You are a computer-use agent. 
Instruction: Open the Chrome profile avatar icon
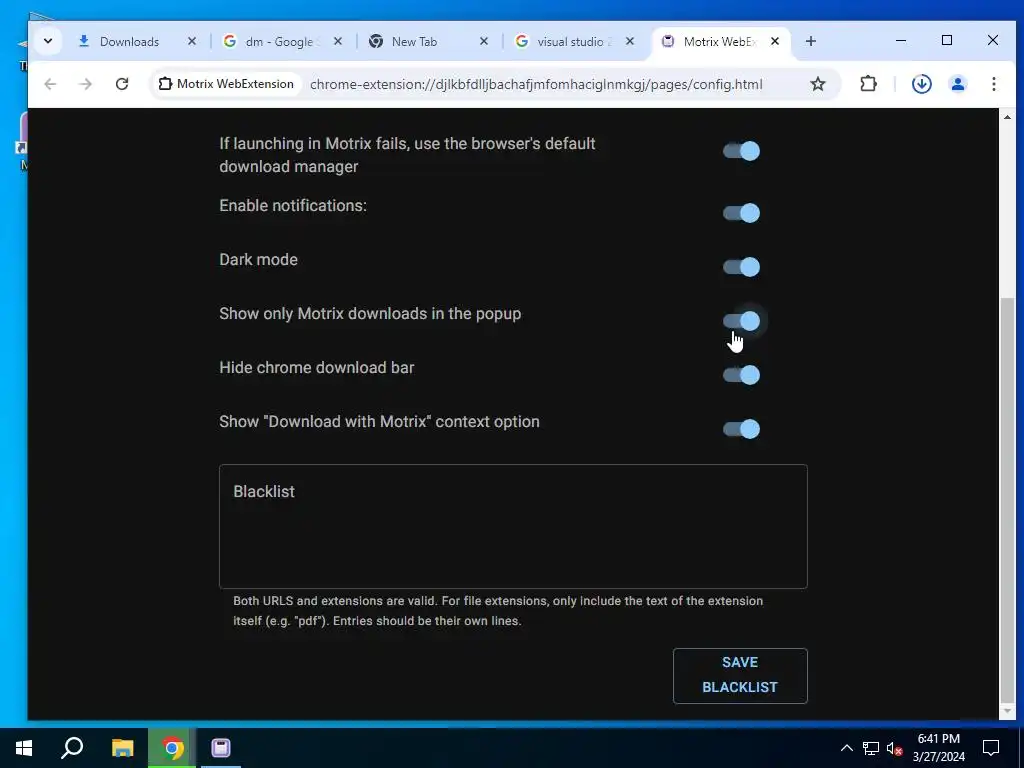tap(957, 84)
